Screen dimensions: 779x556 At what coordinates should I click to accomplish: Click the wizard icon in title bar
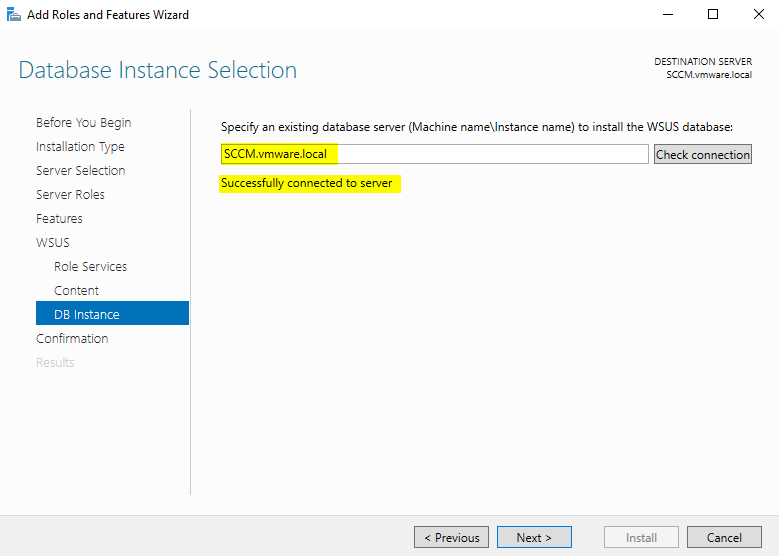tap(13, 15)
